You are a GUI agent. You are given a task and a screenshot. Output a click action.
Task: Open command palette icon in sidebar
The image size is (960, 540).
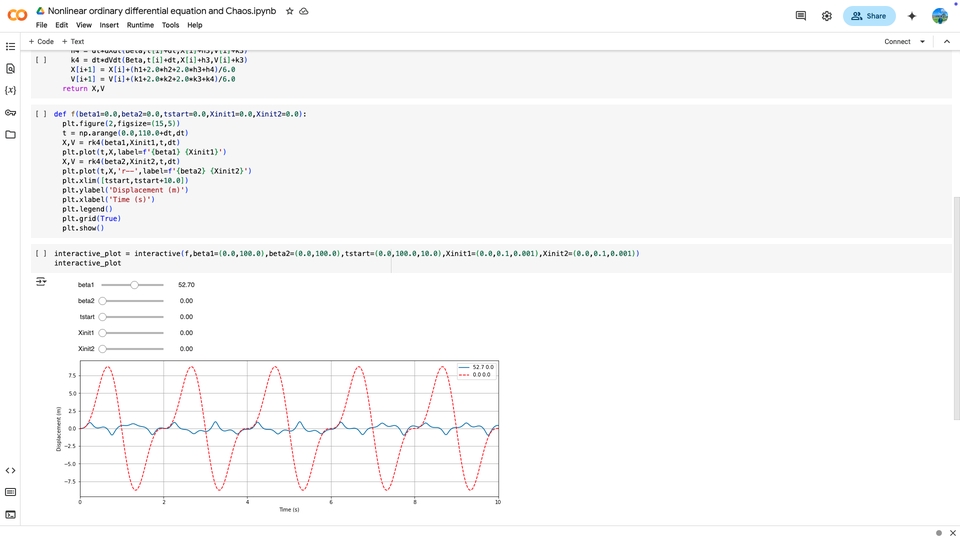pos(10,492)
